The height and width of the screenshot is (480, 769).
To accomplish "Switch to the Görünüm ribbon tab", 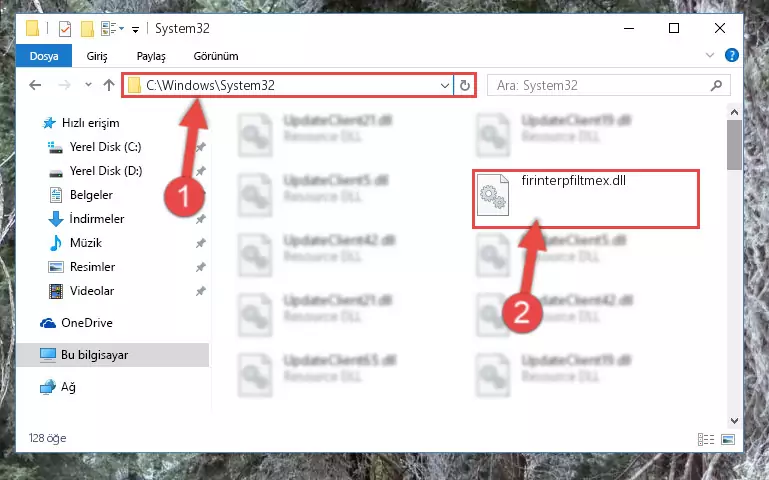I will [x=216, y=56].
